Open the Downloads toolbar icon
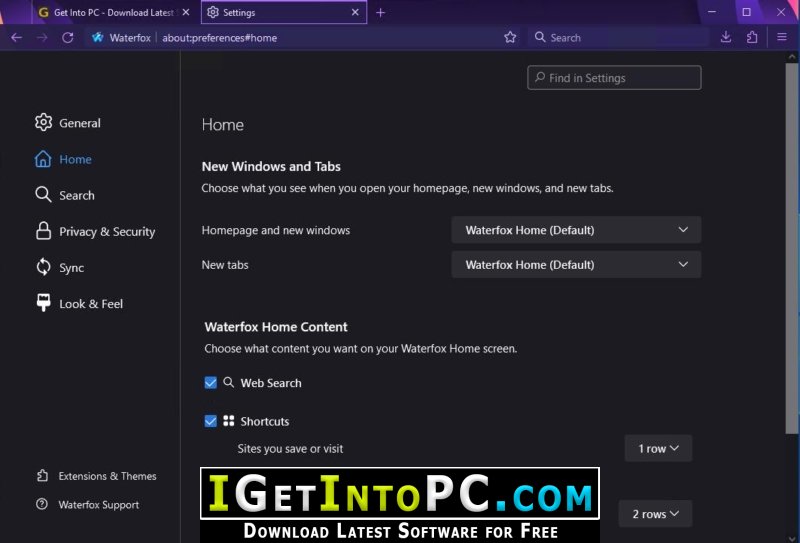Image resolution: width=800 pixels, height=543 pixels. (726, 38)
